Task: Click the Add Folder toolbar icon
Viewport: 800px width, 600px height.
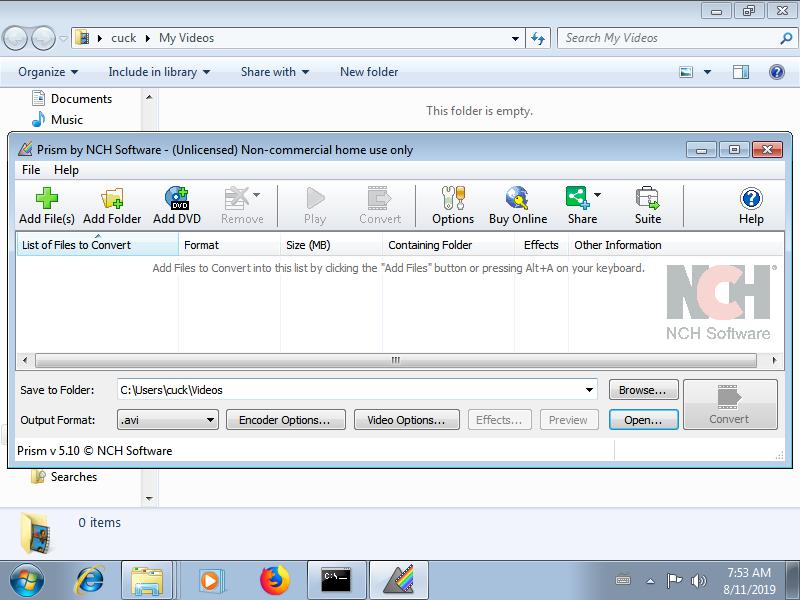Action: [112, 205]
